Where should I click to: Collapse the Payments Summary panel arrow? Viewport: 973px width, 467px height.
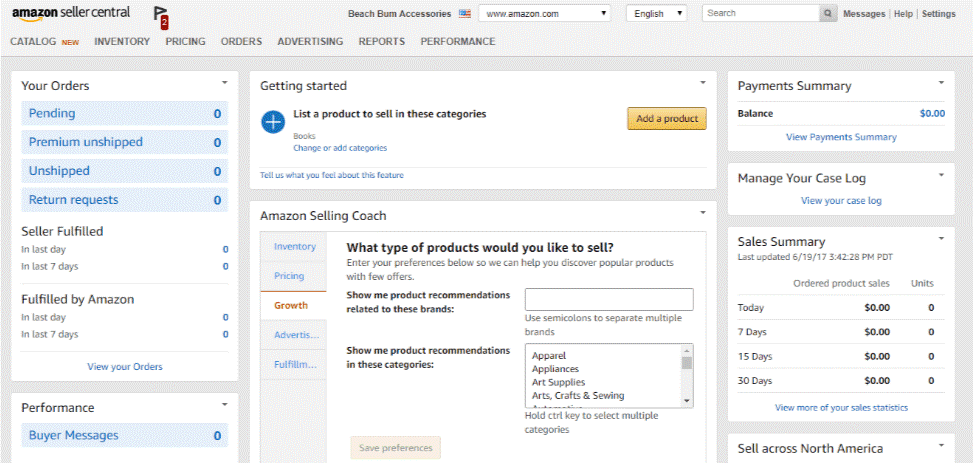point(941,82)
